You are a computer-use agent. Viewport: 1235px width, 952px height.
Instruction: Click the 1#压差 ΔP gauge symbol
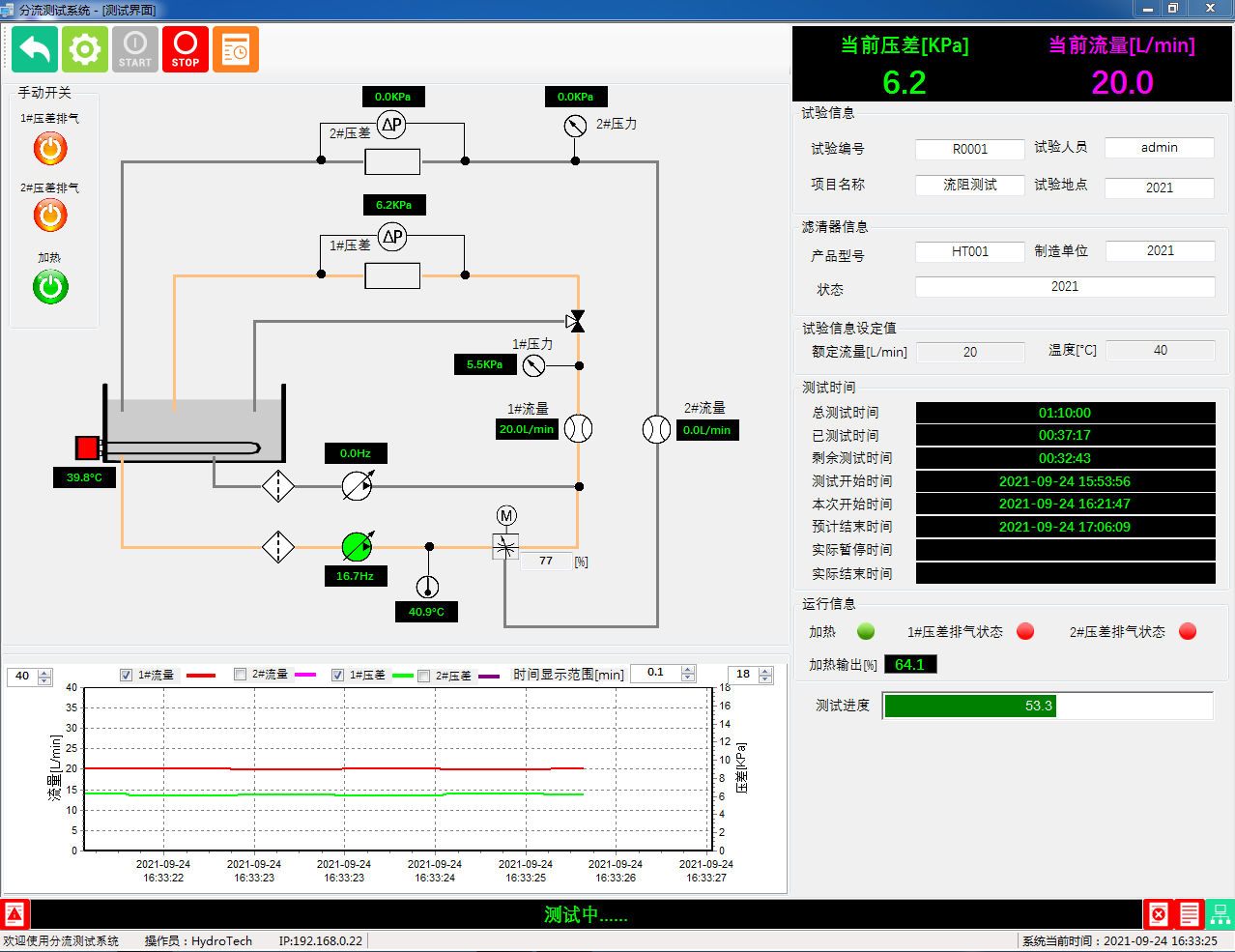click(392, 237)
